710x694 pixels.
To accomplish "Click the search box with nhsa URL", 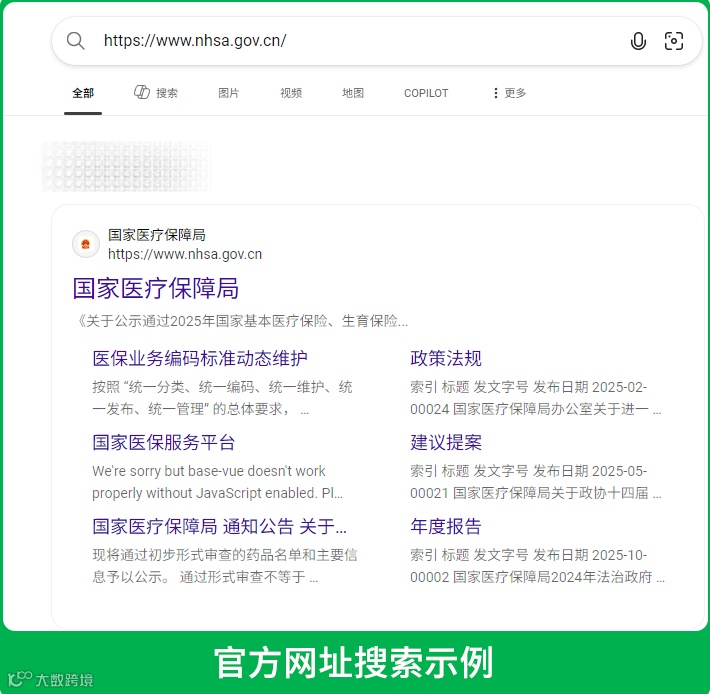I will (x=377, y=41).
